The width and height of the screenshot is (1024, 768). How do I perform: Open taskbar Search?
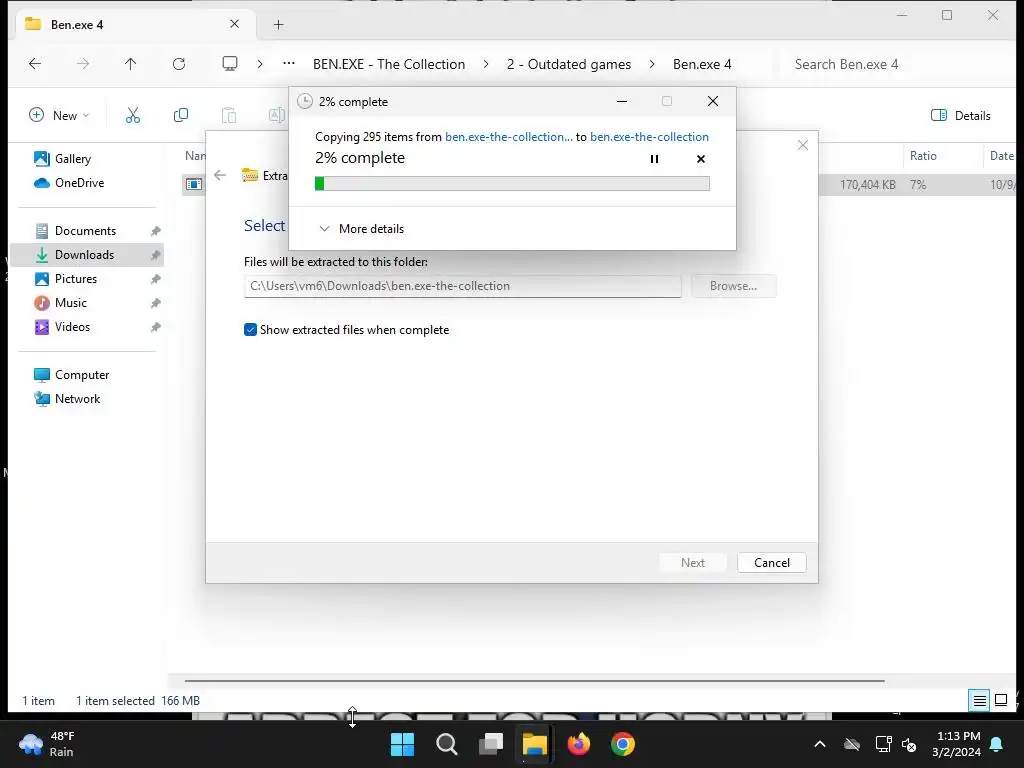[x=447, y=744]
